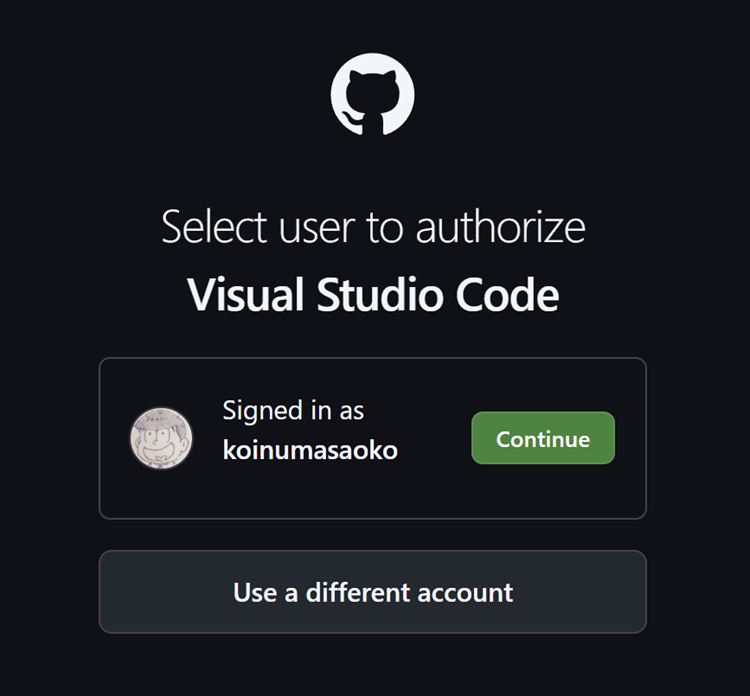Select the koinumasaoko profile avatar
The height and width of the screenshot is (696, 750).
click(162, 438)
